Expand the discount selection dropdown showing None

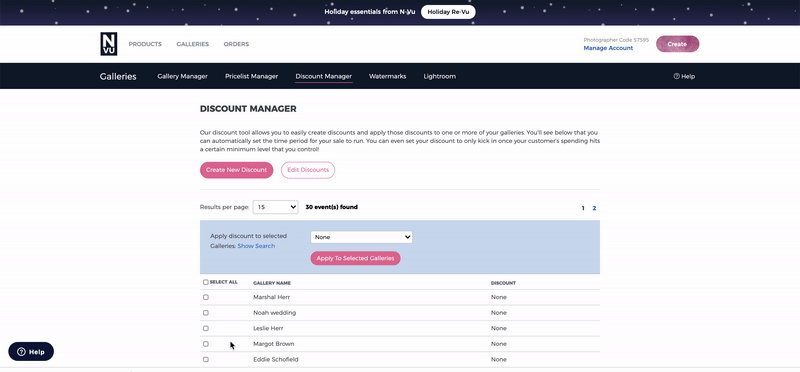[x=361, y=237]
